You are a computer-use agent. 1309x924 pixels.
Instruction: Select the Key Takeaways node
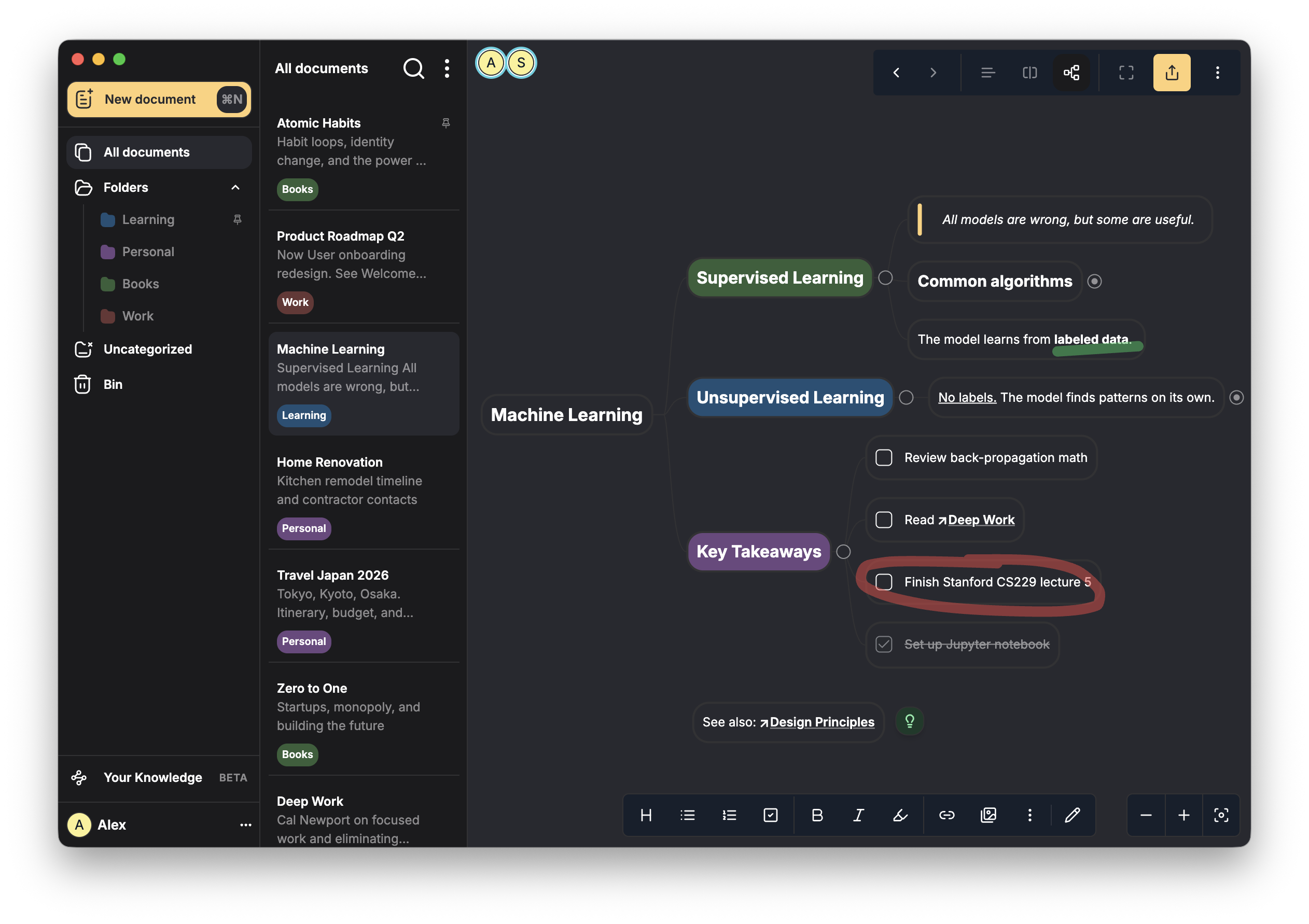[x=759, y=551]
